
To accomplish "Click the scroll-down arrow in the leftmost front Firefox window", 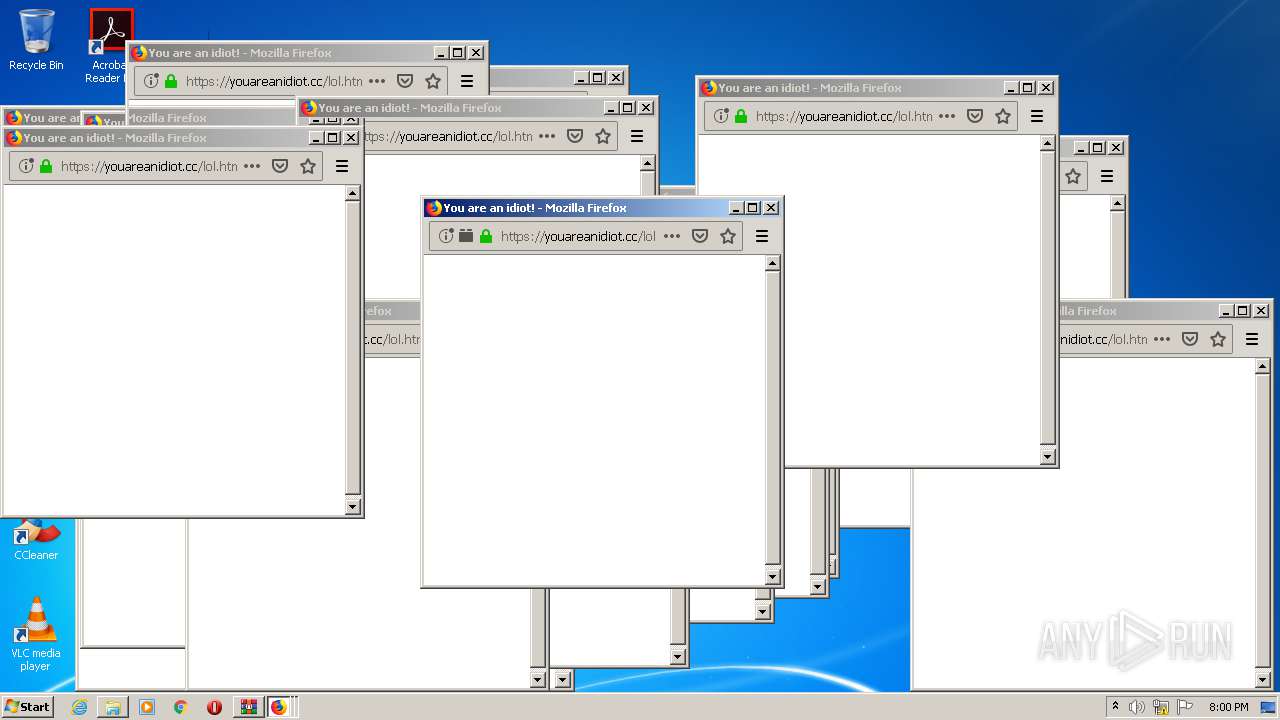I will (x=352, y=507).
